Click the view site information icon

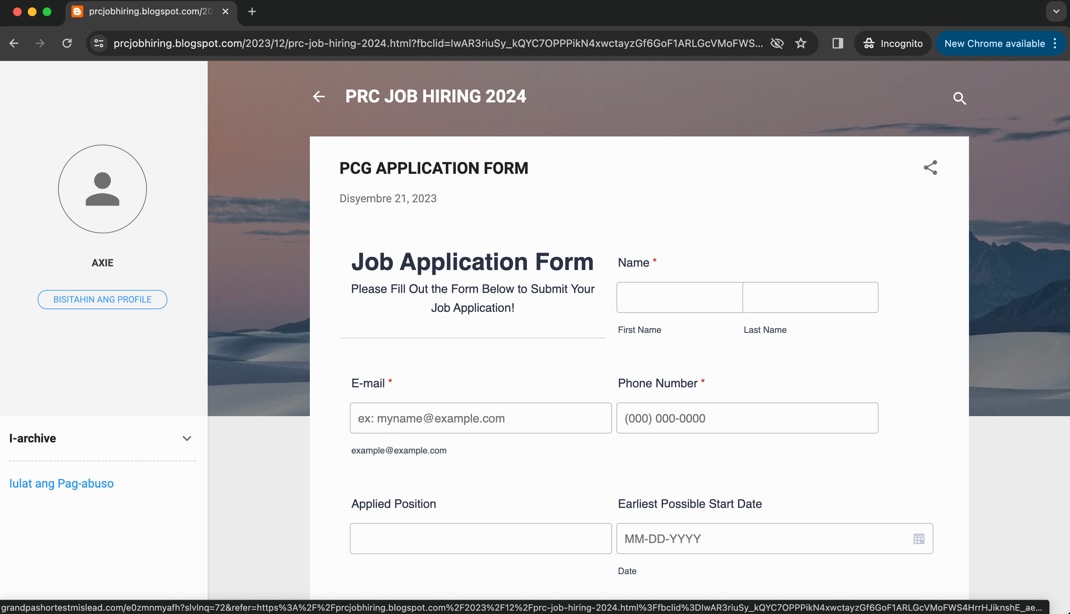pyautogui.click(x=98, y=44)
